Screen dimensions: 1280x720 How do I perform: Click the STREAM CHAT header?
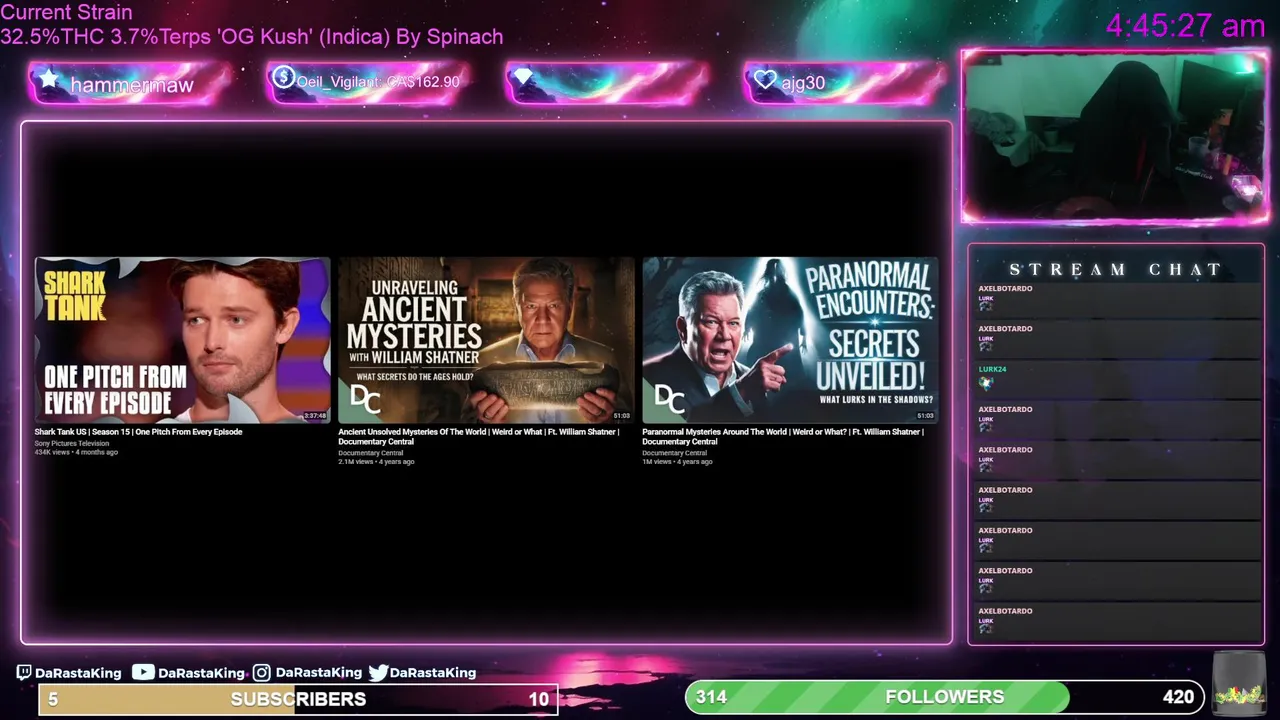(1115, 270)
